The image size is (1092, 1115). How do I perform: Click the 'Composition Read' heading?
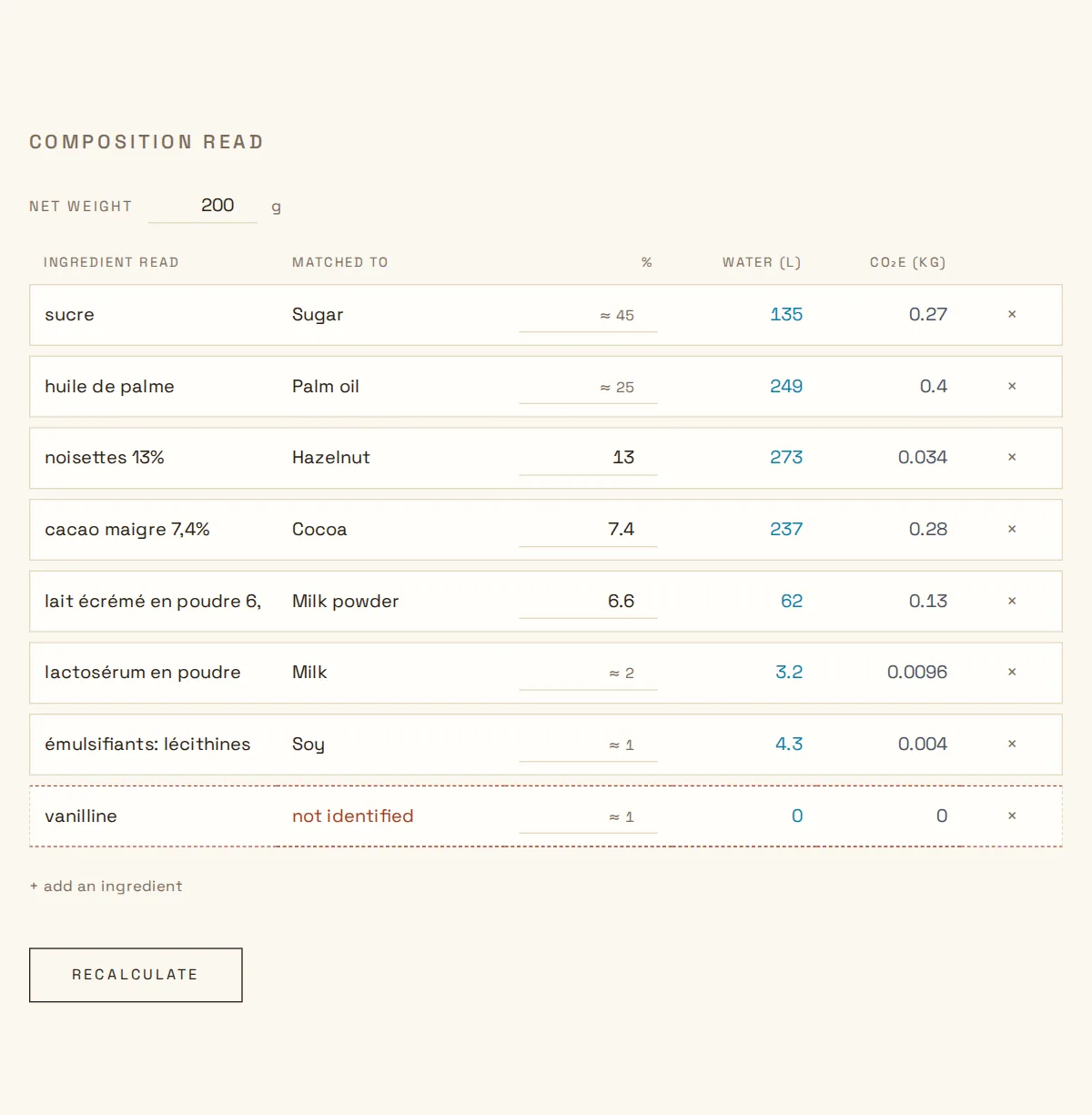click(x=147, y=142)
